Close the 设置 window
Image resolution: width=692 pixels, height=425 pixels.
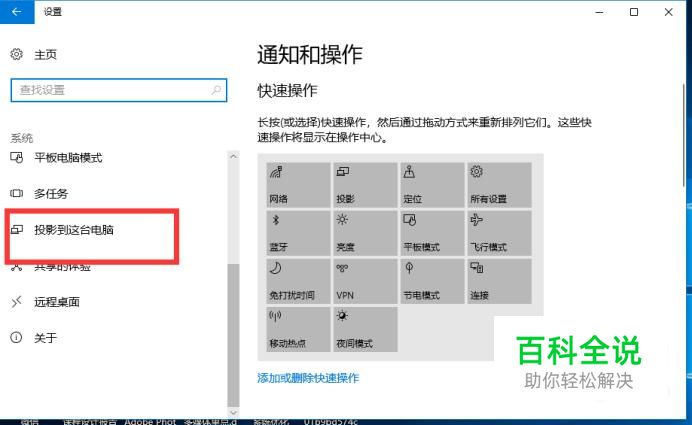[x=669, y=12]
